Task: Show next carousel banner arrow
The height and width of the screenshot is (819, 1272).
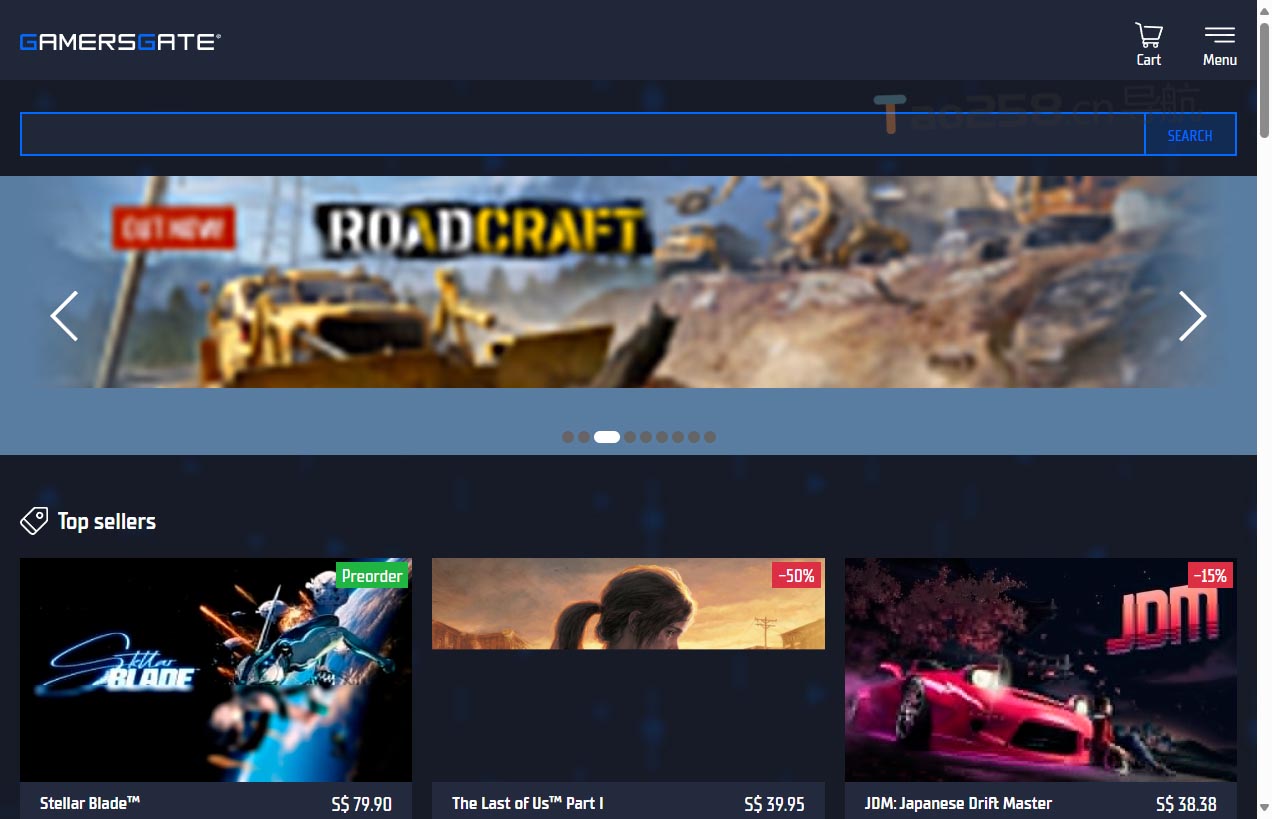Action: 1192,316
